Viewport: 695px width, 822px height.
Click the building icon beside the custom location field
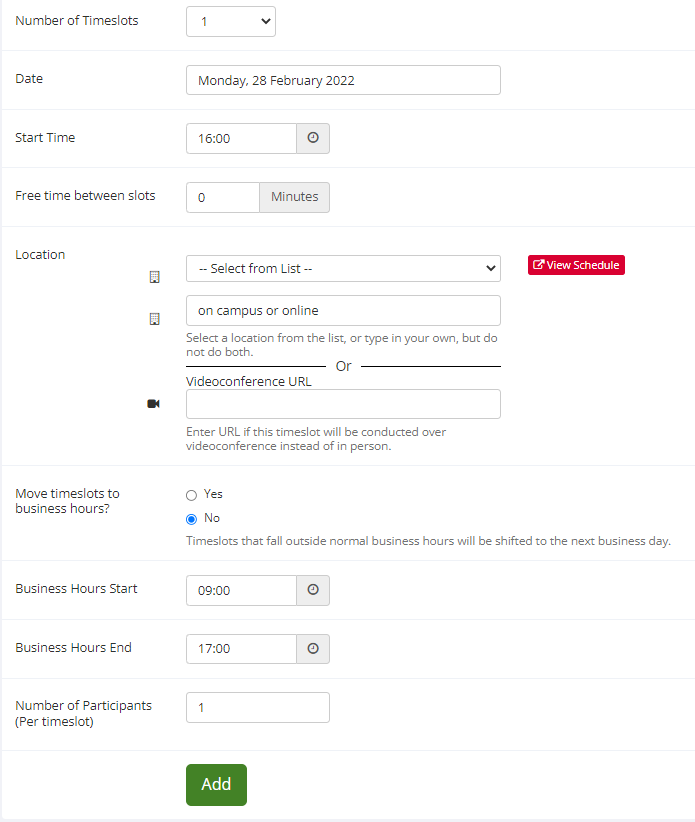tap(155, 319)
